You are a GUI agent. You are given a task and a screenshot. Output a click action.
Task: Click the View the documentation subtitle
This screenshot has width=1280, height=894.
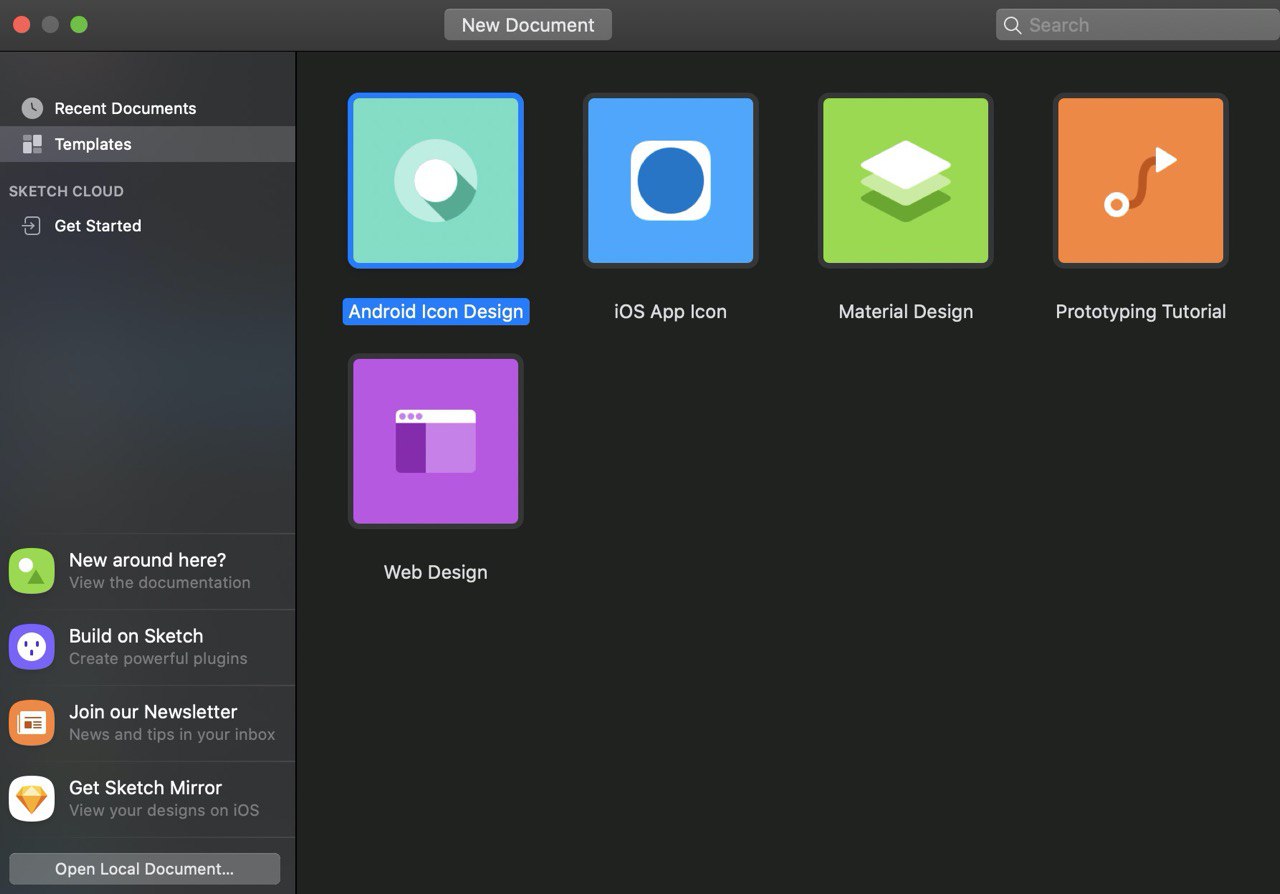pos(160,583)
